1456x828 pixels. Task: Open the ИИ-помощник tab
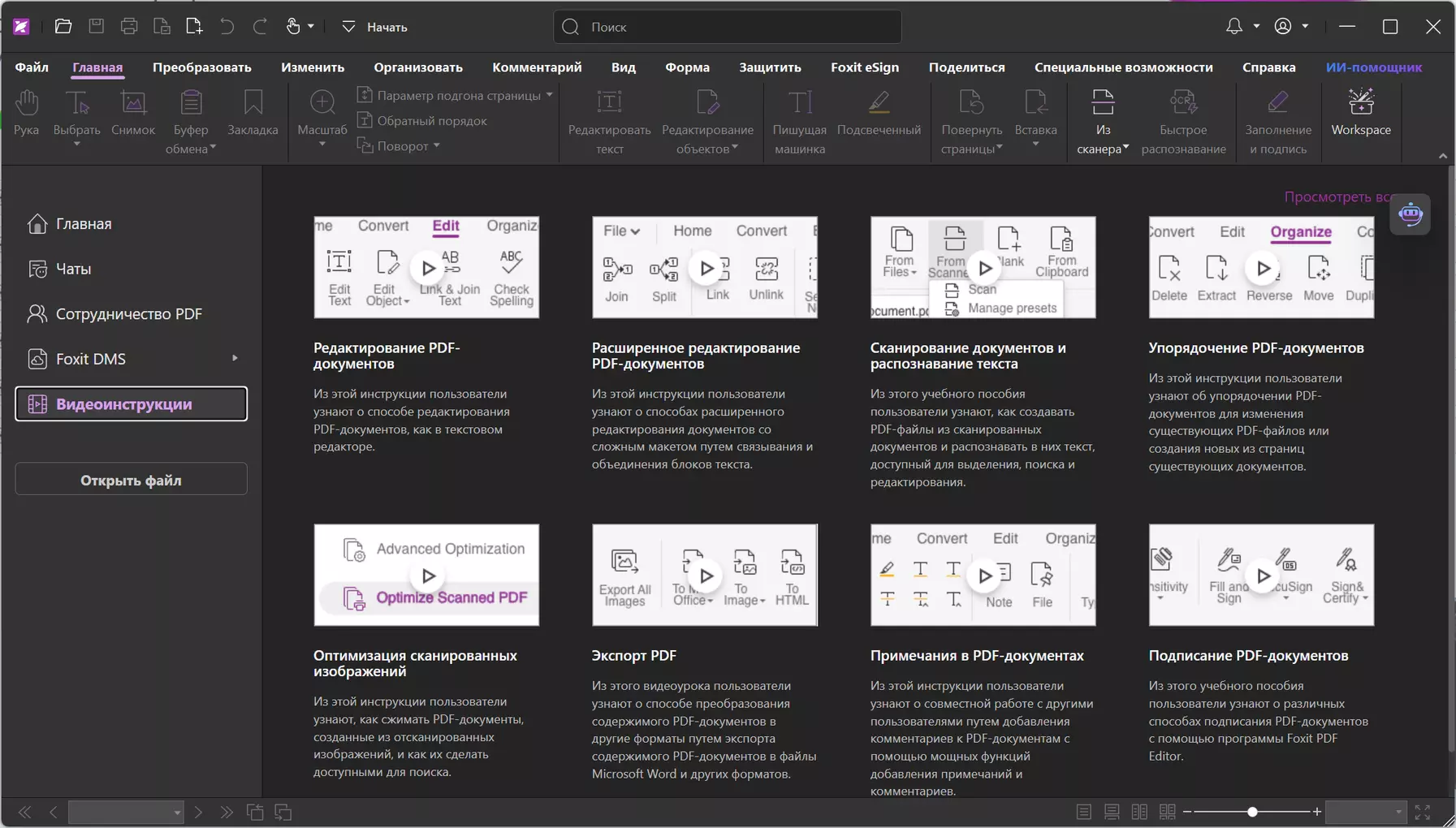click(x=1374, y=67)
